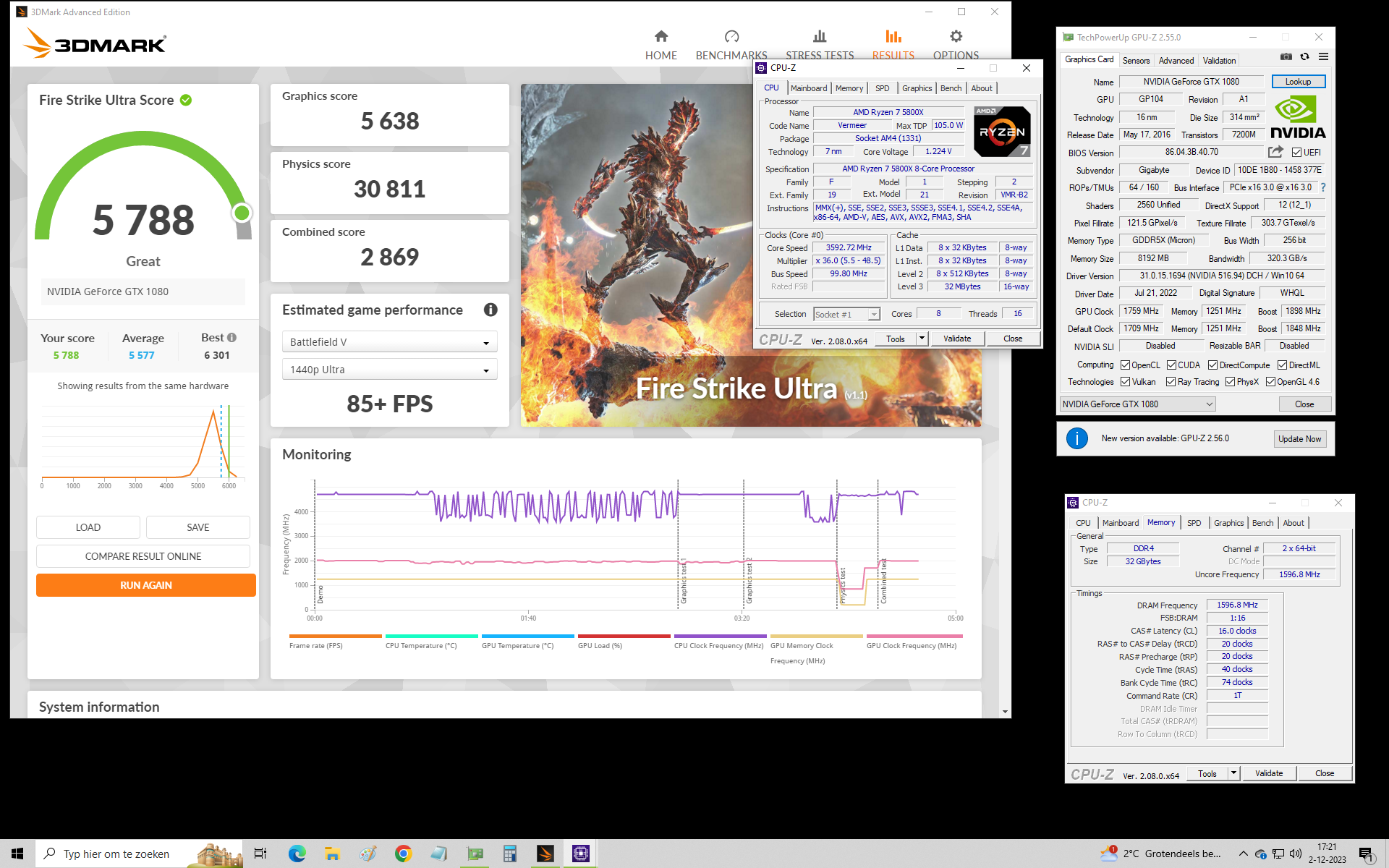Viewport: 1389px width, 868px height.
Task: Open Advanced tab in GPU-Z
Action: coord(1176,61)
